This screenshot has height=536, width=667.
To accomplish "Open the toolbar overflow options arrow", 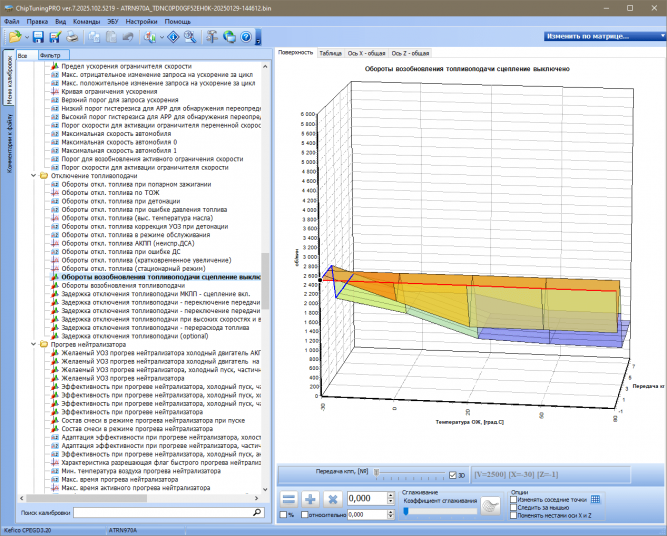I will tap(258, 37).
